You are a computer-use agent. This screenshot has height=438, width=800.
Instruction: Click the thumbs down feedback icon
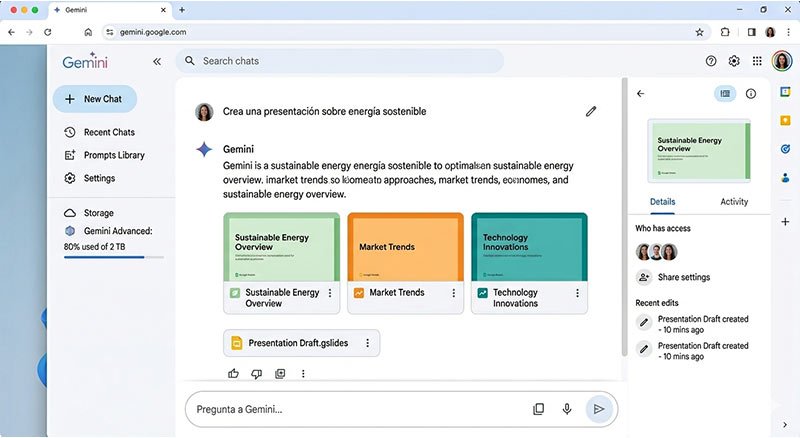[256, 374]
